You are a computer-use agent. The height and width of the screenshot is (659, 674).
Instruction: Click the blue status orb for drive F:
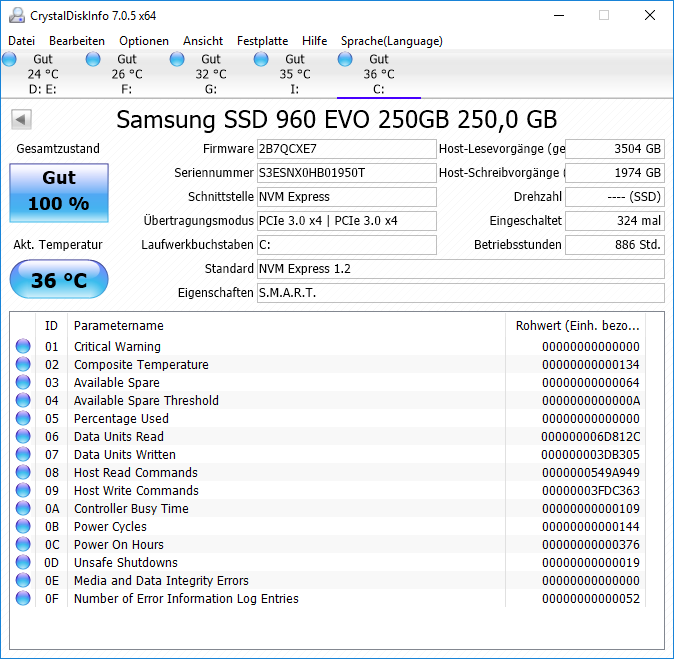pyautogui.click(x=93, y=59)
